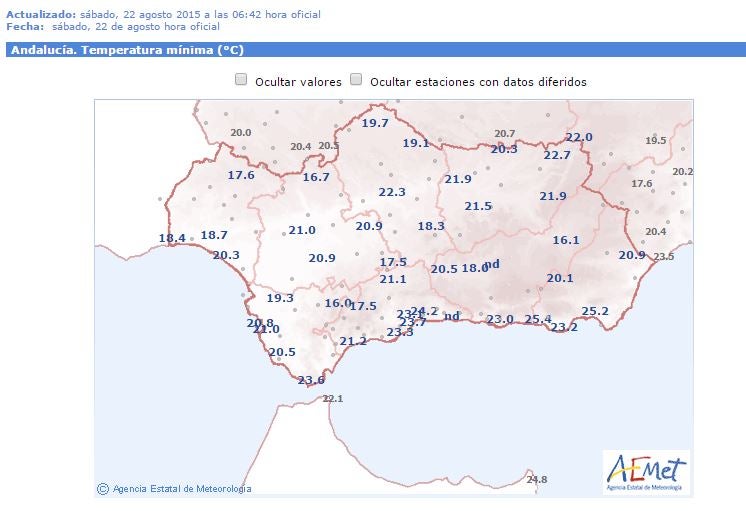Click the station showing 22.0 degrees
This screenshot has width=746, height=511.
(x=579, y=137)
